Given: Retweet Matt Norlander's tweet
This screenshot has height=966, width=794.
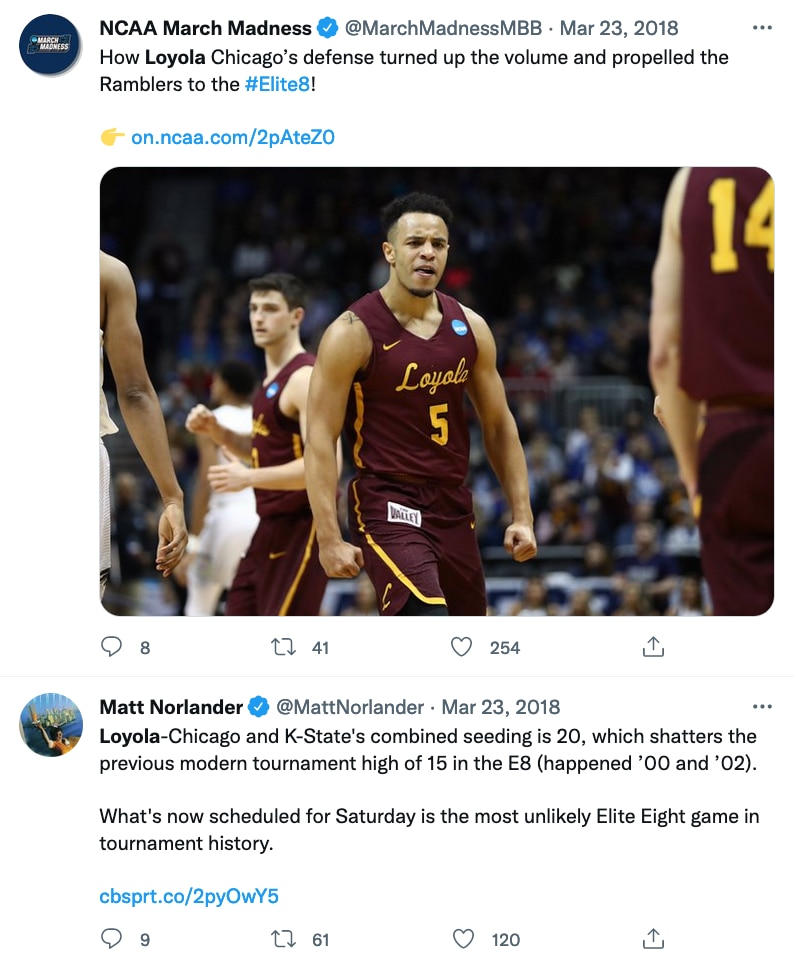Looking at the screenshot, I should point(285,939).
